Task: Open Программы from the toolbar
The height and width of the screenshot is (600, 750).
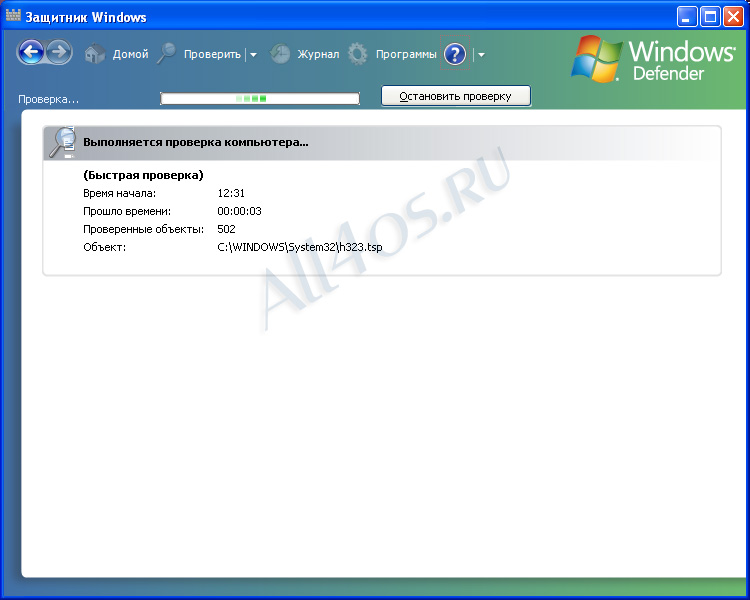Action: (406, 55)
